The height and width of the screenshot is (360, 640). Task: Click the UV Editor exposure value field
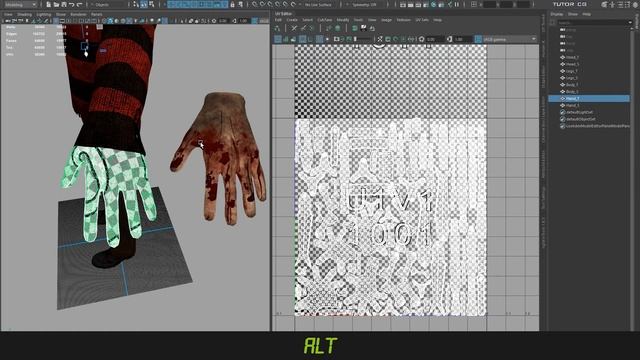(434, 39)
